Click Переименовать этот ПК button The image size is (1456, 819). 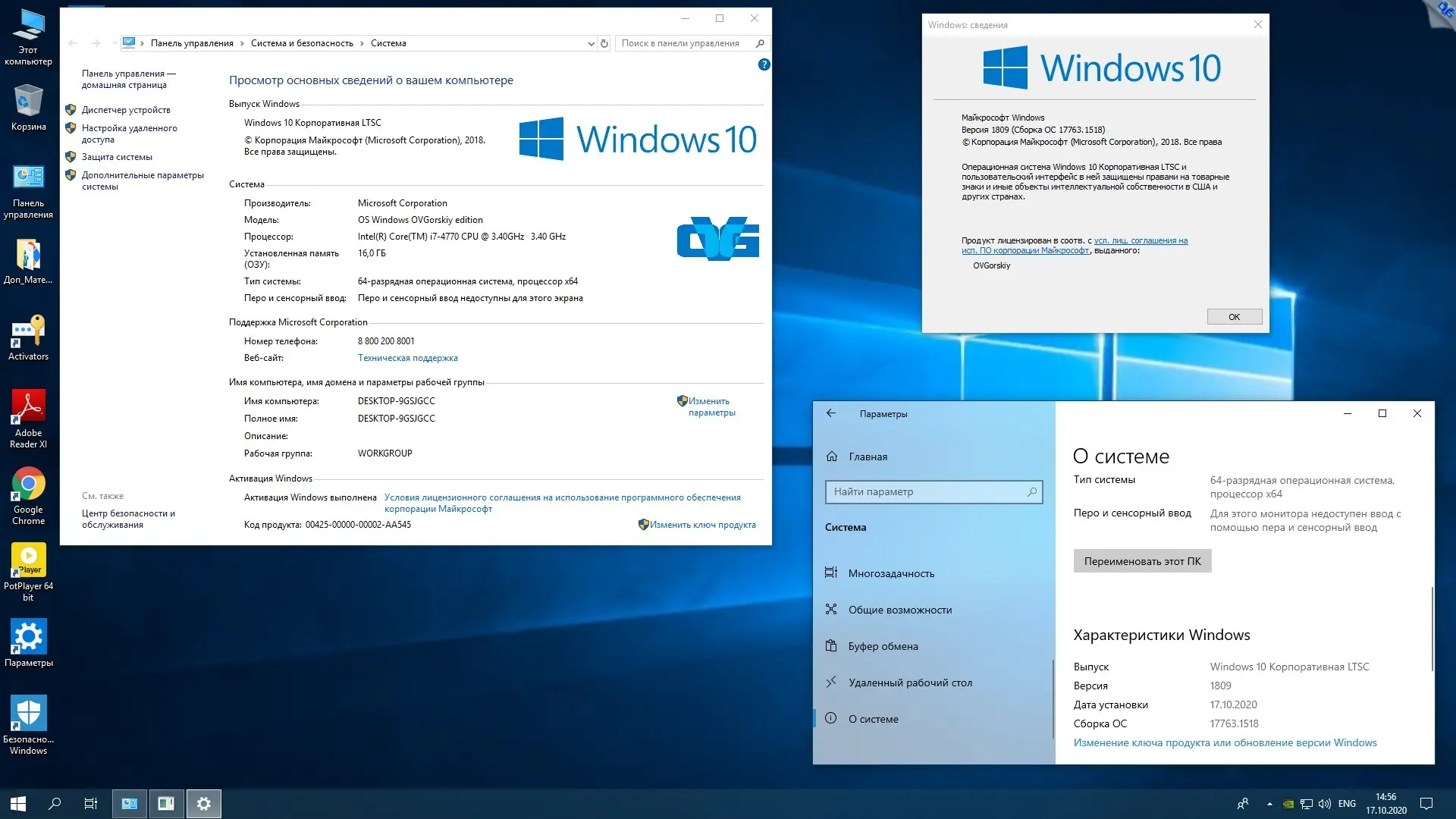1142,561
